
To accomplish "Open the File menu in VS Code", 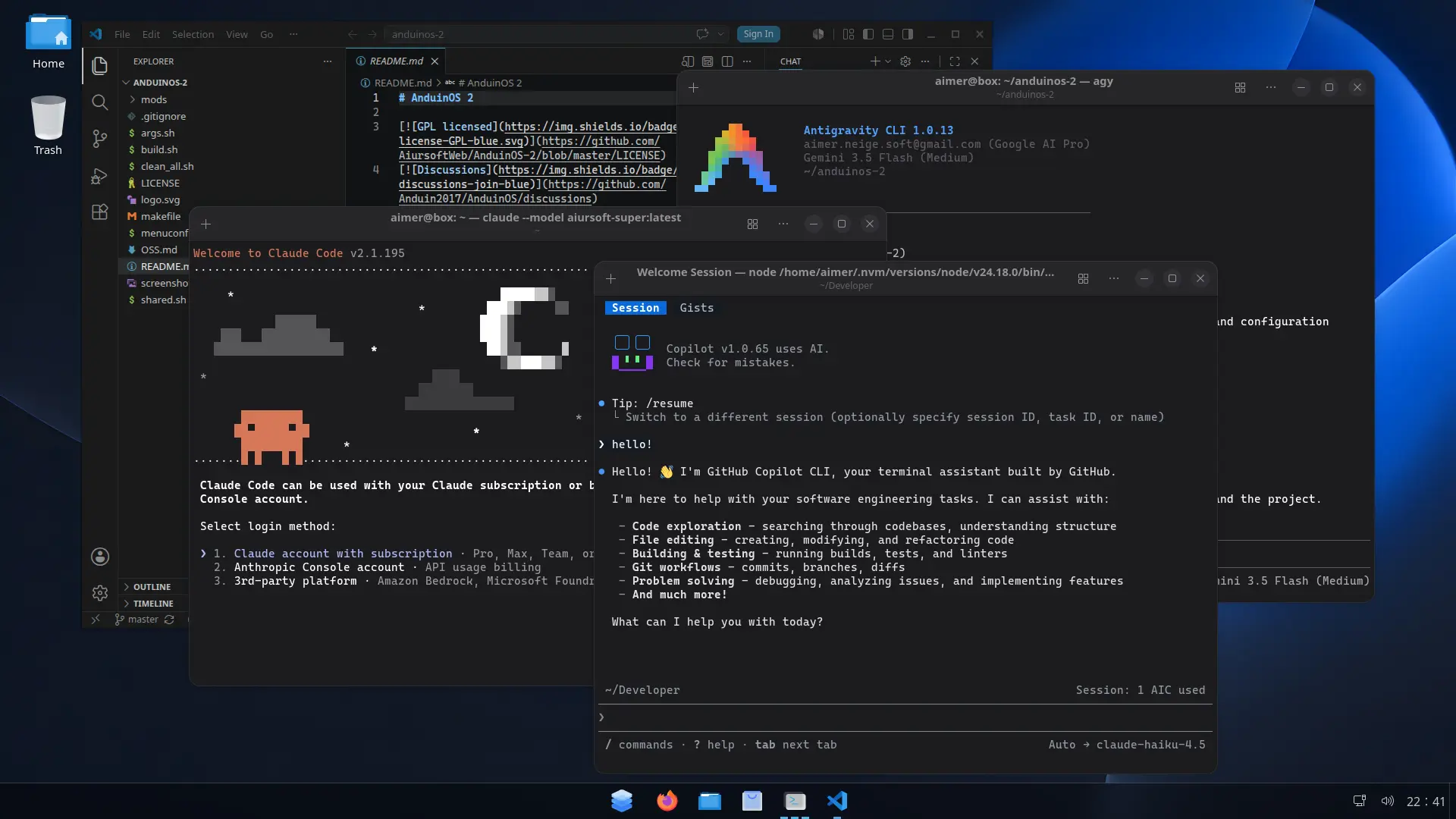I will click(x=122, y=34).
